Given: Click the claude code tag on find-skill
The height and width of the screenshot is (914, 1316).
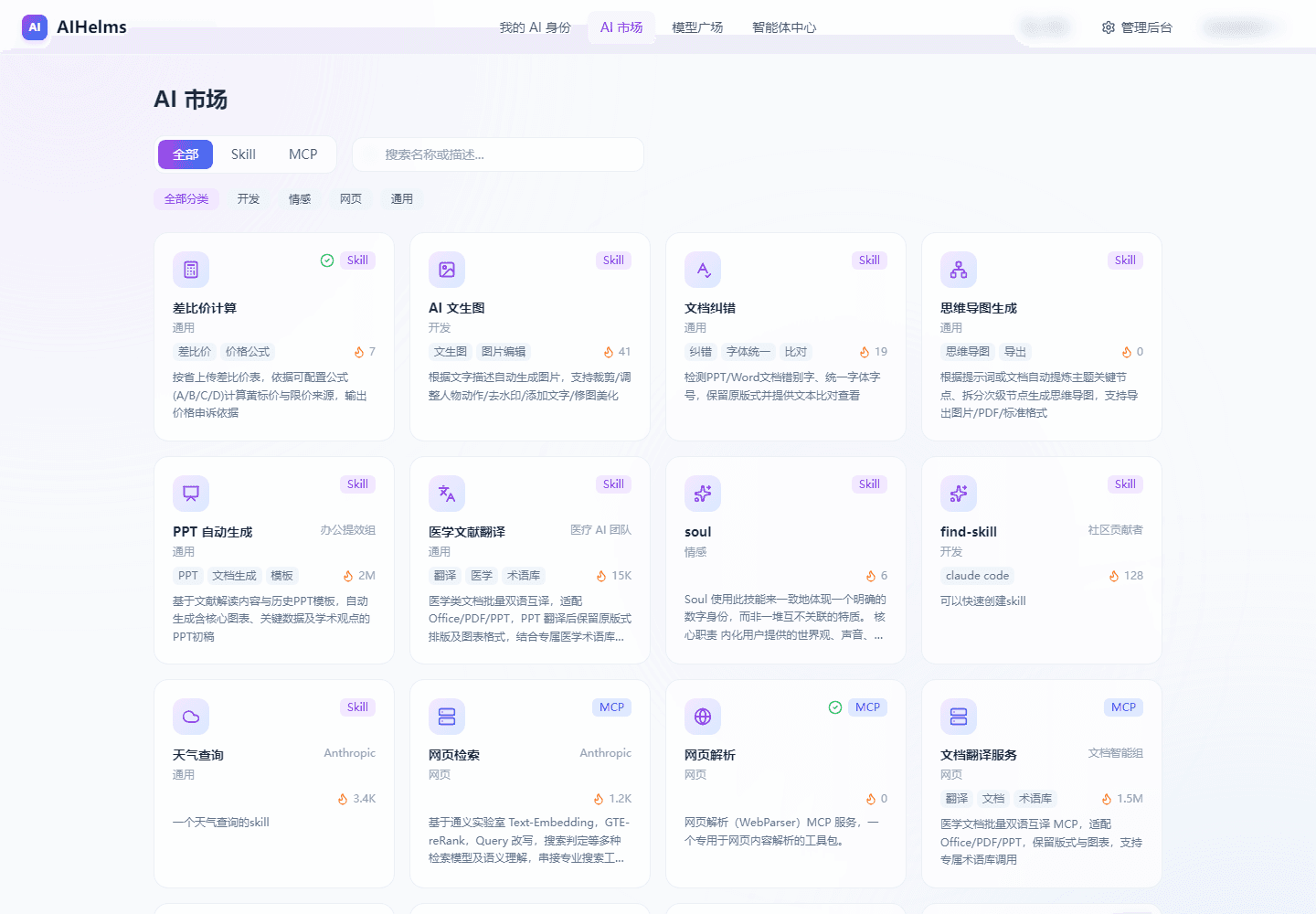Looking at the screenshot, I should coord(978,576).
